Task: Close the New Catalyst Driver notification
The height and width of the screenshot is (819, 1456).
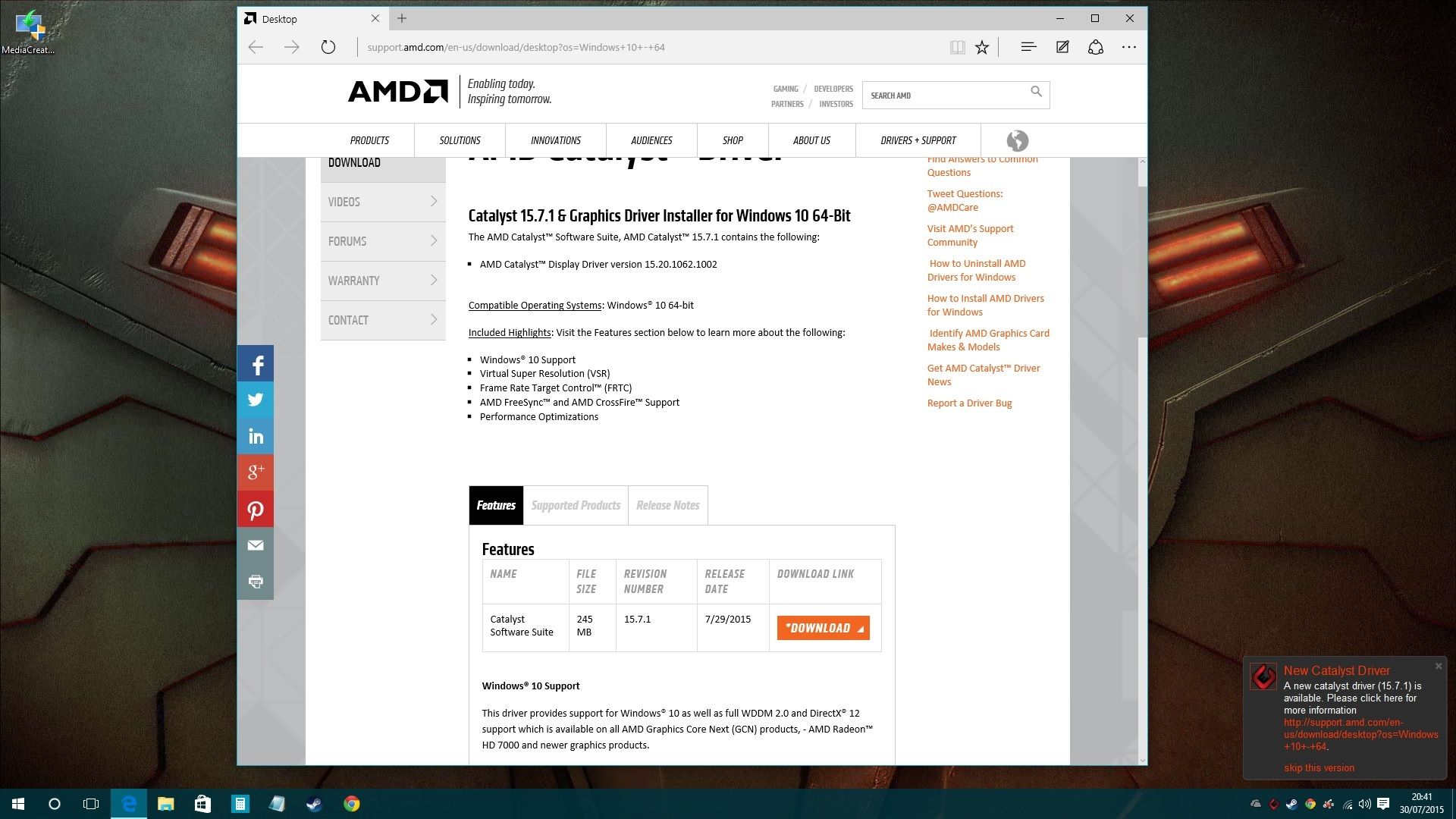Action: point(1439,666)
